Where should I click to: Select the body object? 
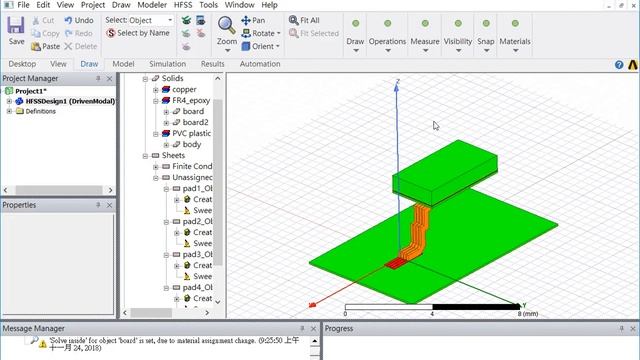191,144
